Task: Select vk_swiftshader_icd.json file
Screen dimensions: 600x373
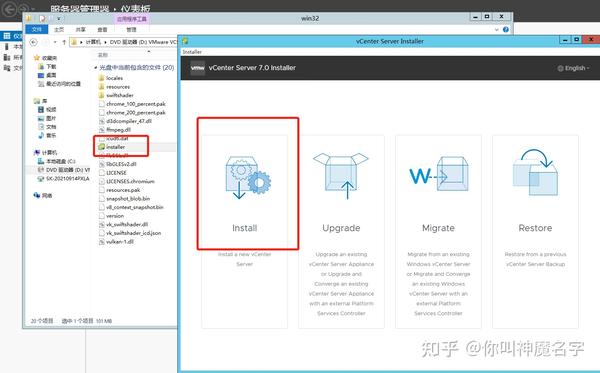Action: (130, 233)
